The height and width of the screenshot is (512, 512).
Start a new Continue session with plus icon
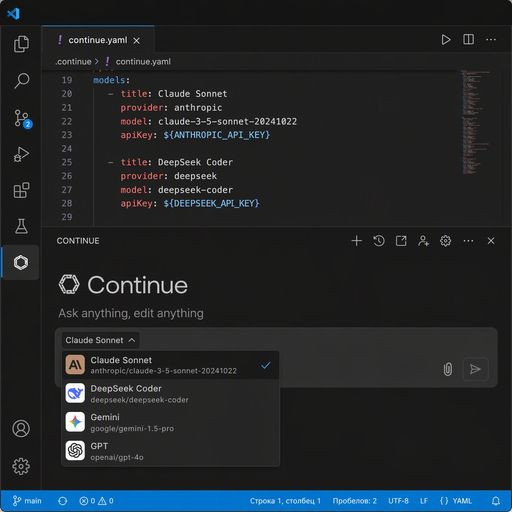coord(356,241)
